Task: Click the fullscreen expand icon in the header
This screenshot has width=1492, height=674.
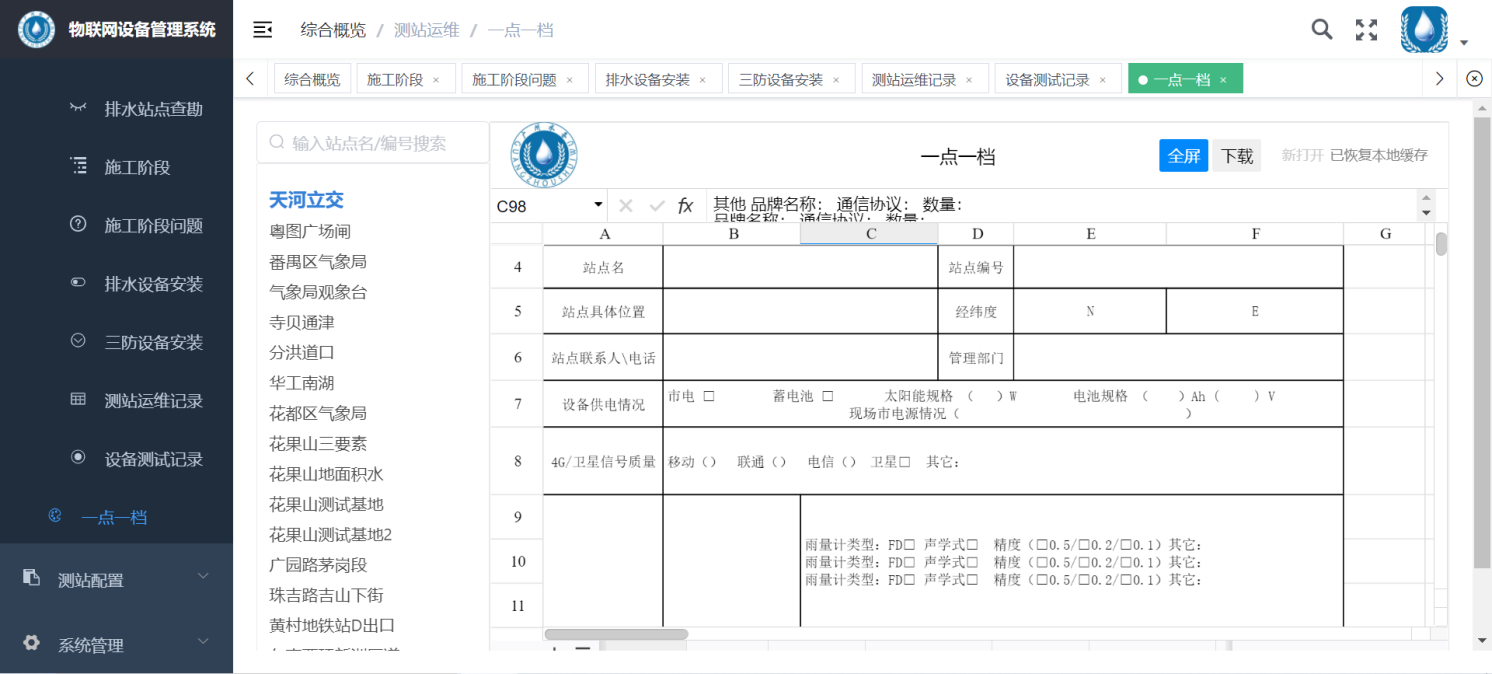Action: coord(1366,30)
